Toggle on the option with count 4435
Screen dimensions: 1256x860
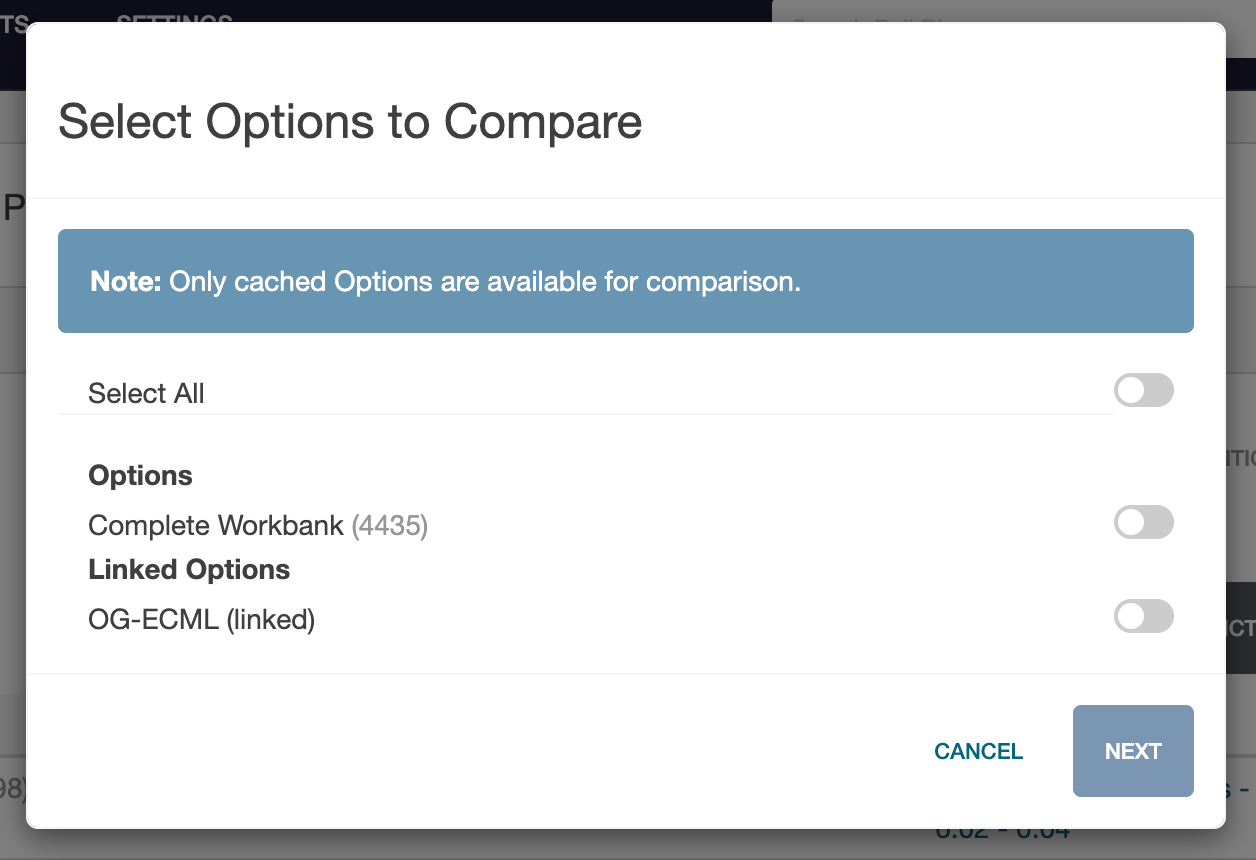click(x=1143, y=522)
